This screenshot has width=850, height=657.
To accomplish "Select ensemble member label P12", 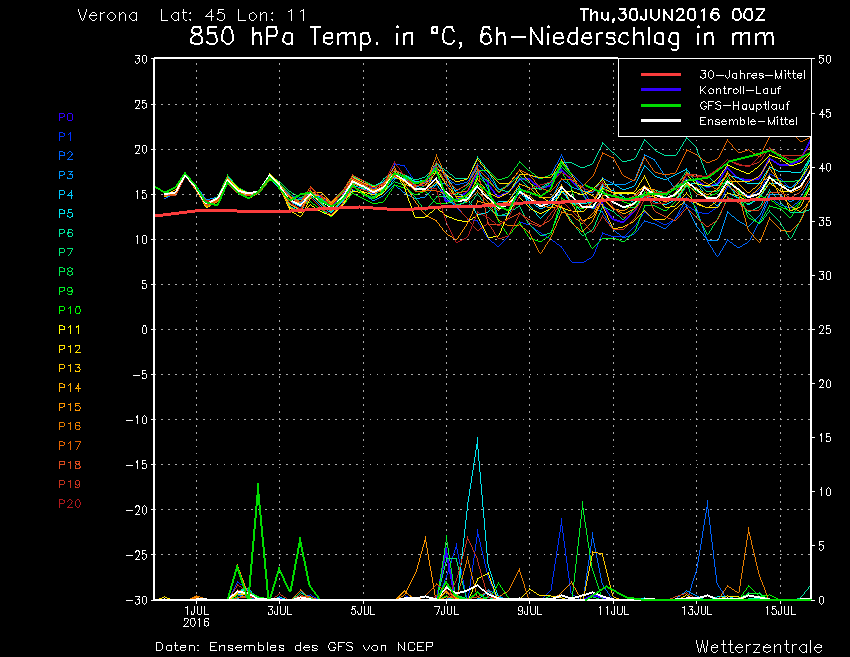I will pos(70,349).
